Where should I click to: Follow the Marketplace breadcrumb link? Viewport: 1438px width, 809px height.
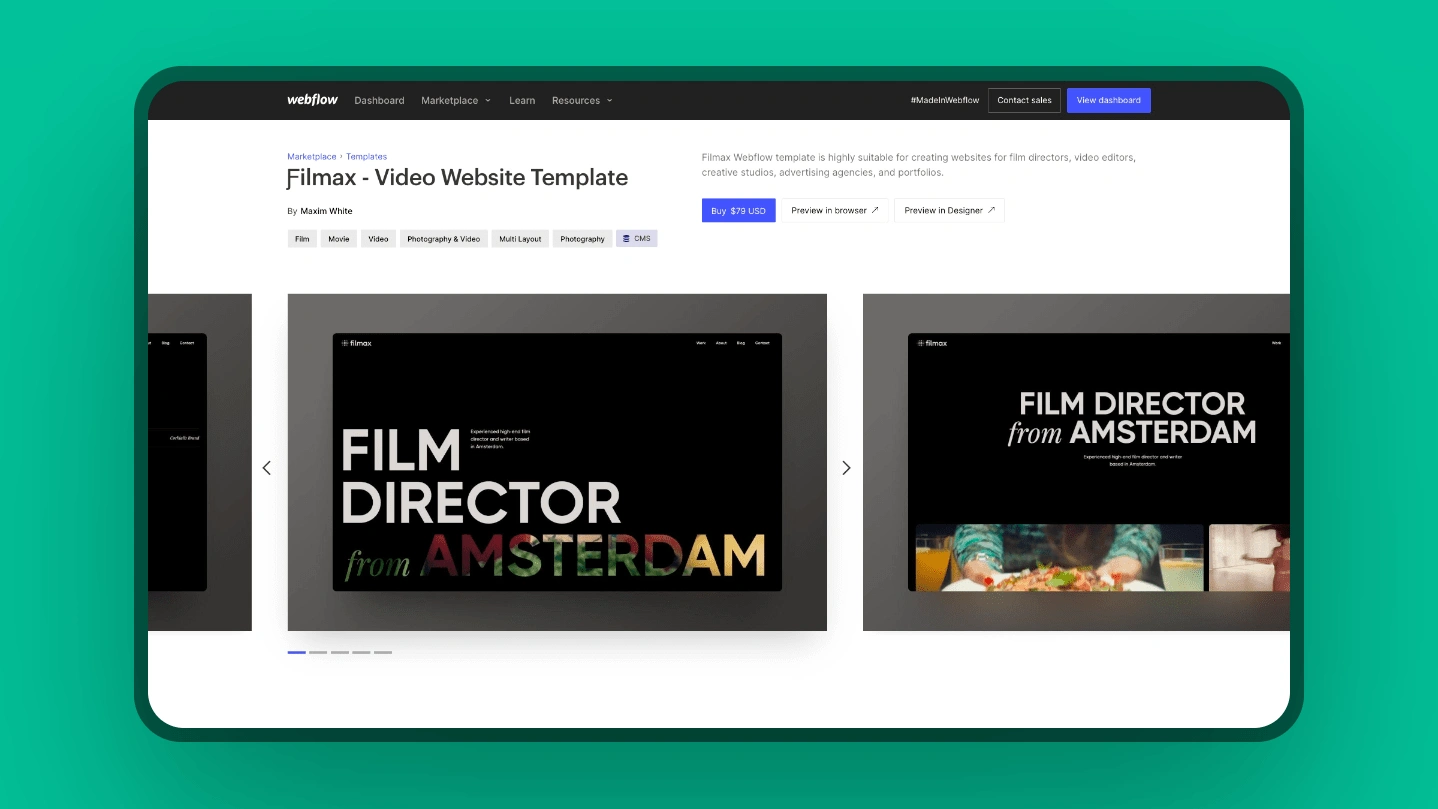tap(312, 157)
